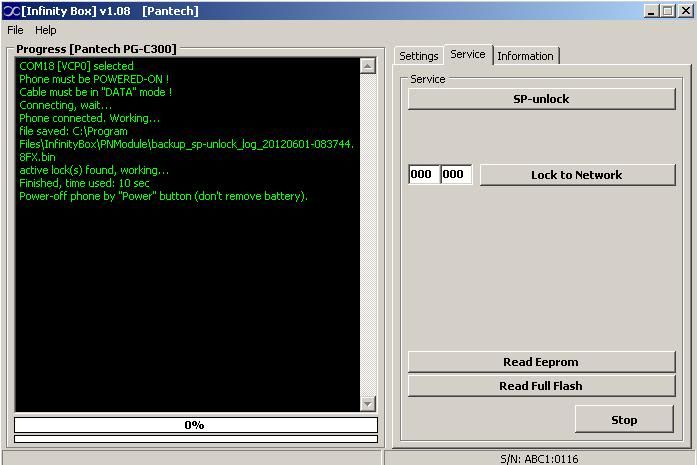Maximize the Infinity Box window
Viewport: 697px width, 465px height.
pyautogui.click(x=667, y=11)
